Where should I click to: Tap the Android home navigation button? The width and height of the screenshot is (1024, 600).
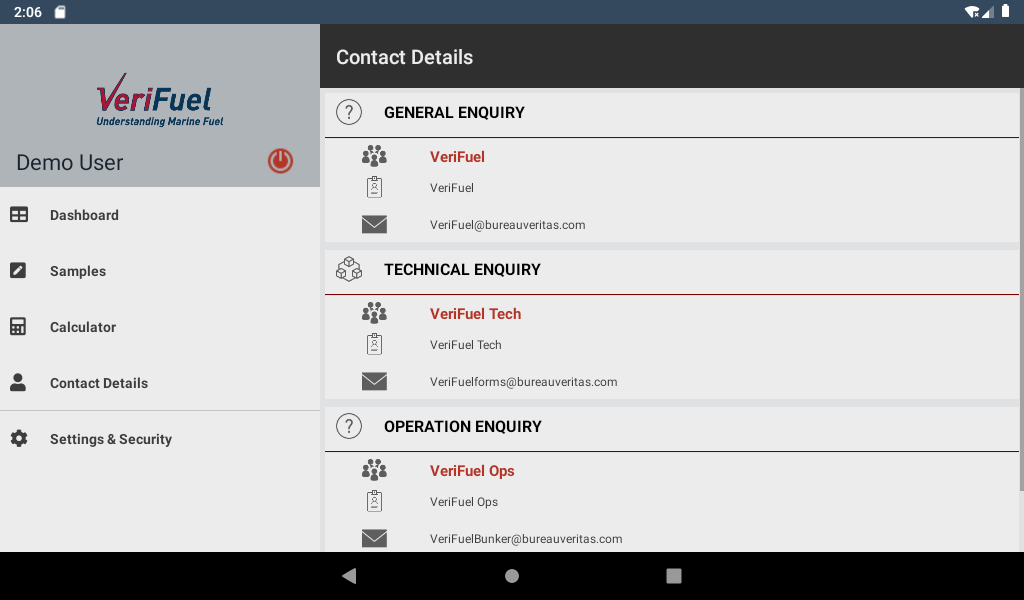click(512, 575)
